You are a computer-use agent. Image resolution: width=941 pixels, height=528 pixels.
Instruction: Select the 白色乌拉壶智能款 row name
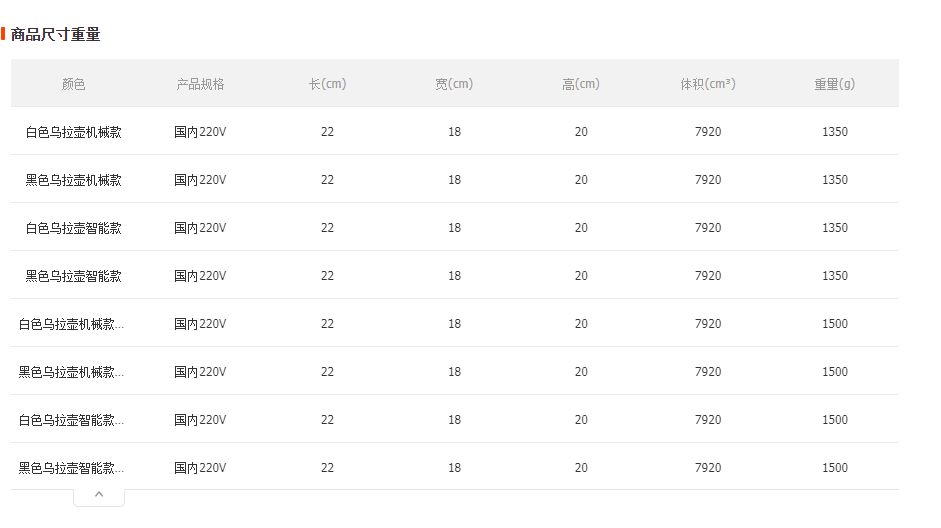(x=74, y=228)
